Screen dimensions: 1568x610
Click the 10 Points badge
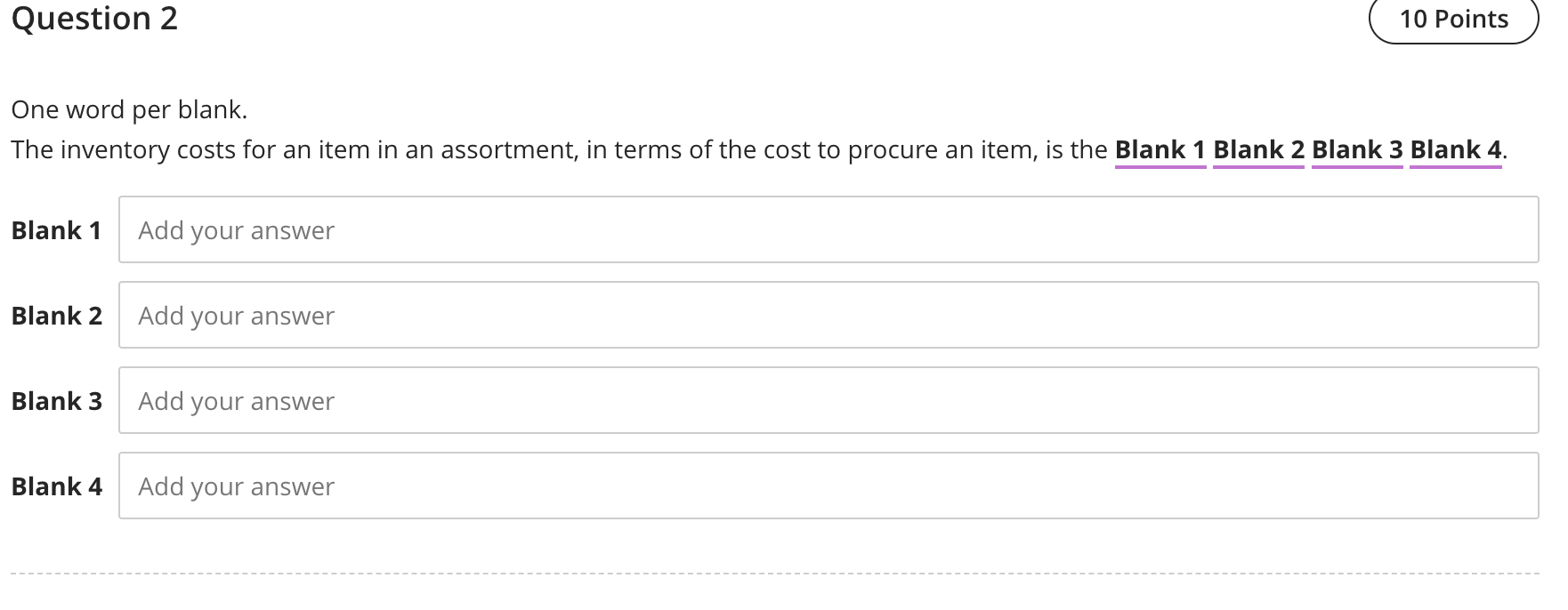click(1454, 19)
